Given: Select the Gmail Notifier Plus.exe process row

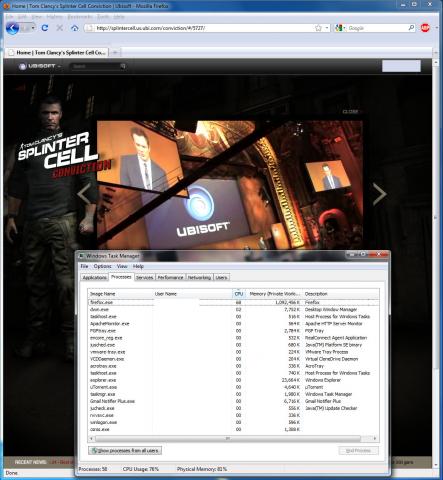Looking at the screenshot, I should point(233,401).
